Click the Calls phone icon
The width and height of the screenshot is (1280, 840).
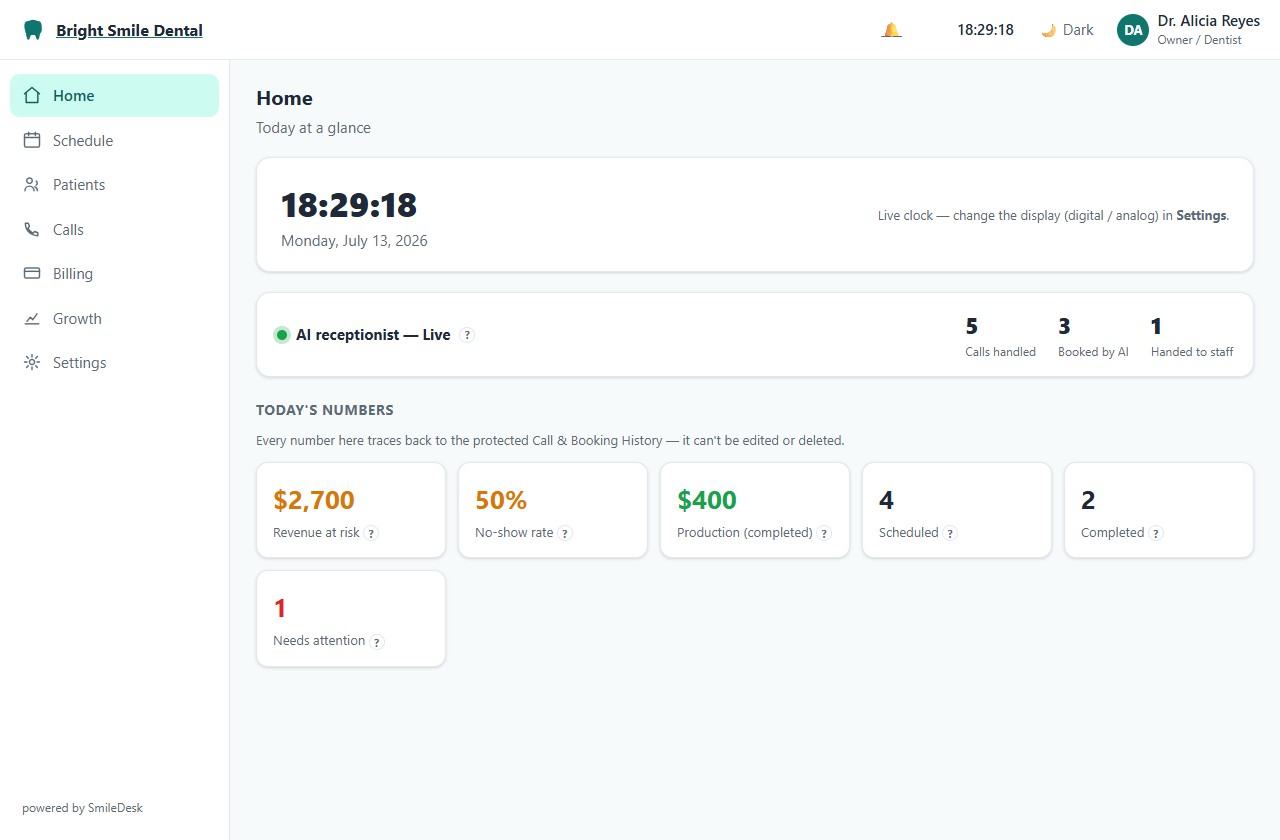point(32,229)
